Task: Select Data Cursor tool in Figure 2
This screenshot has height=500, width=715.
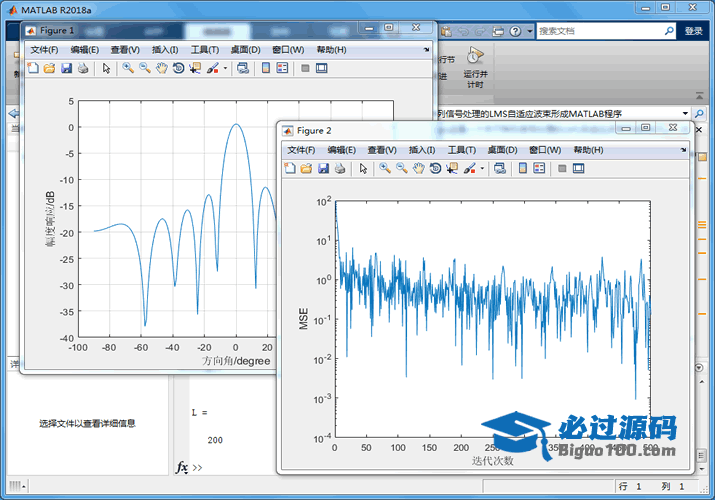Action: pyautogui.click(x=452, y=169)
